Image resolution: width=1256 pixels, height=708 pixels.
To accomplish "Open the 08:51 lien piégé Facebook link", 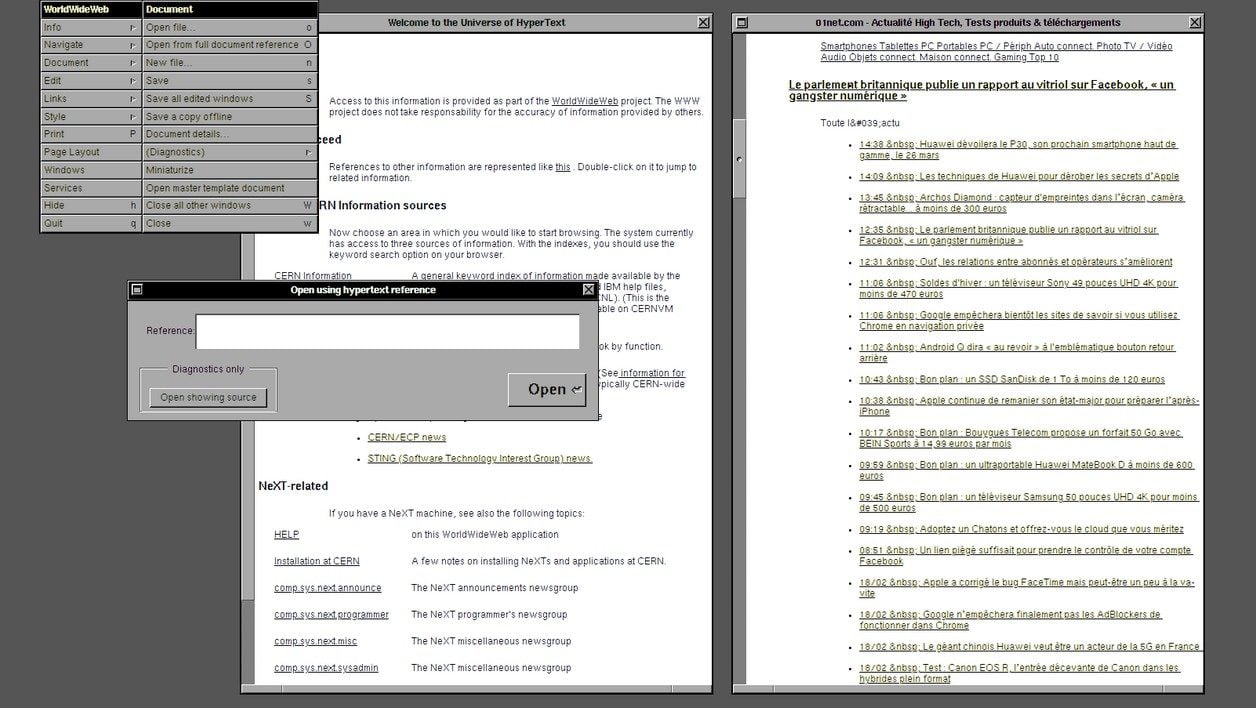I will pyautogui.click(x=1026, y=556).
